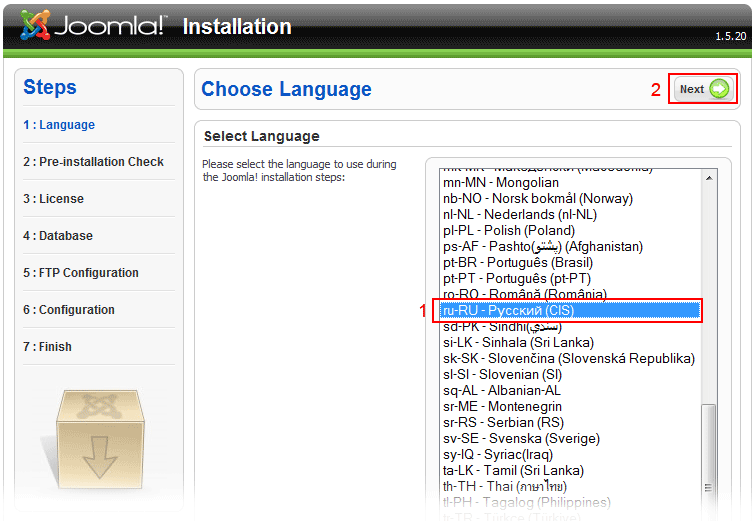Click the installer box image with the down arrow
This screenshot has height=521, width=756.
pyautogui.click(x=99, y=439)
